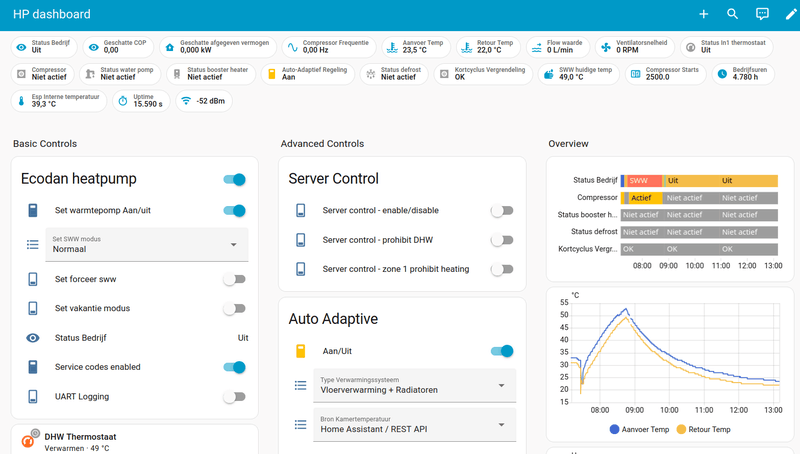
Task: Enable Set forceer sww switch
Action: tap(234, 279)
